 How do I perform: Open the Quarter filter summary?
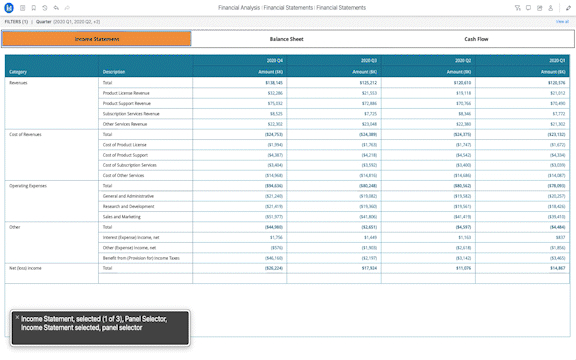(x=68, y=22)
